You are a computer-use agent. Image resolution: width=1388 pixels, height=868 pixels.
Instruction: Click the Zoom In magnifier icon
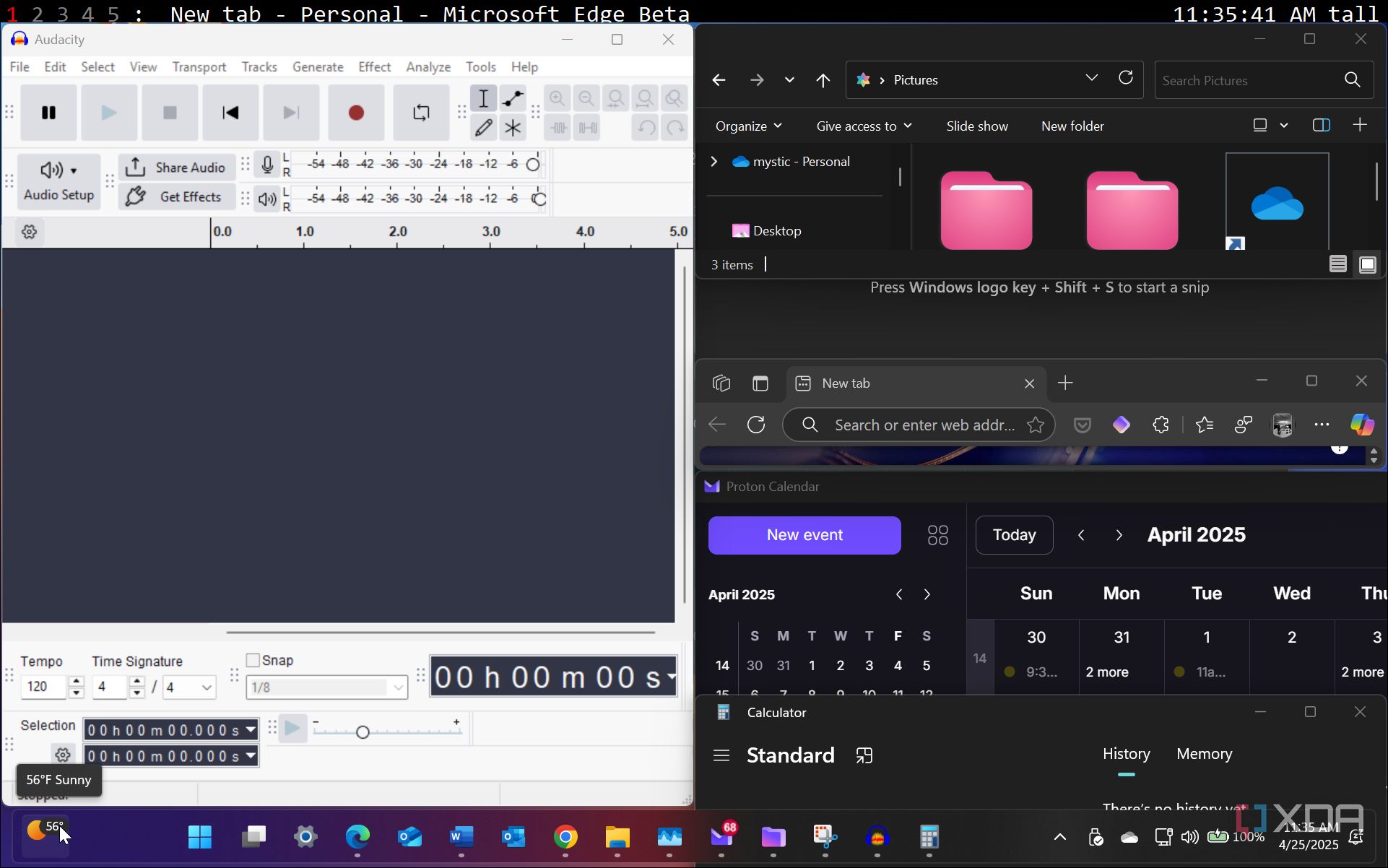[558, 98]
